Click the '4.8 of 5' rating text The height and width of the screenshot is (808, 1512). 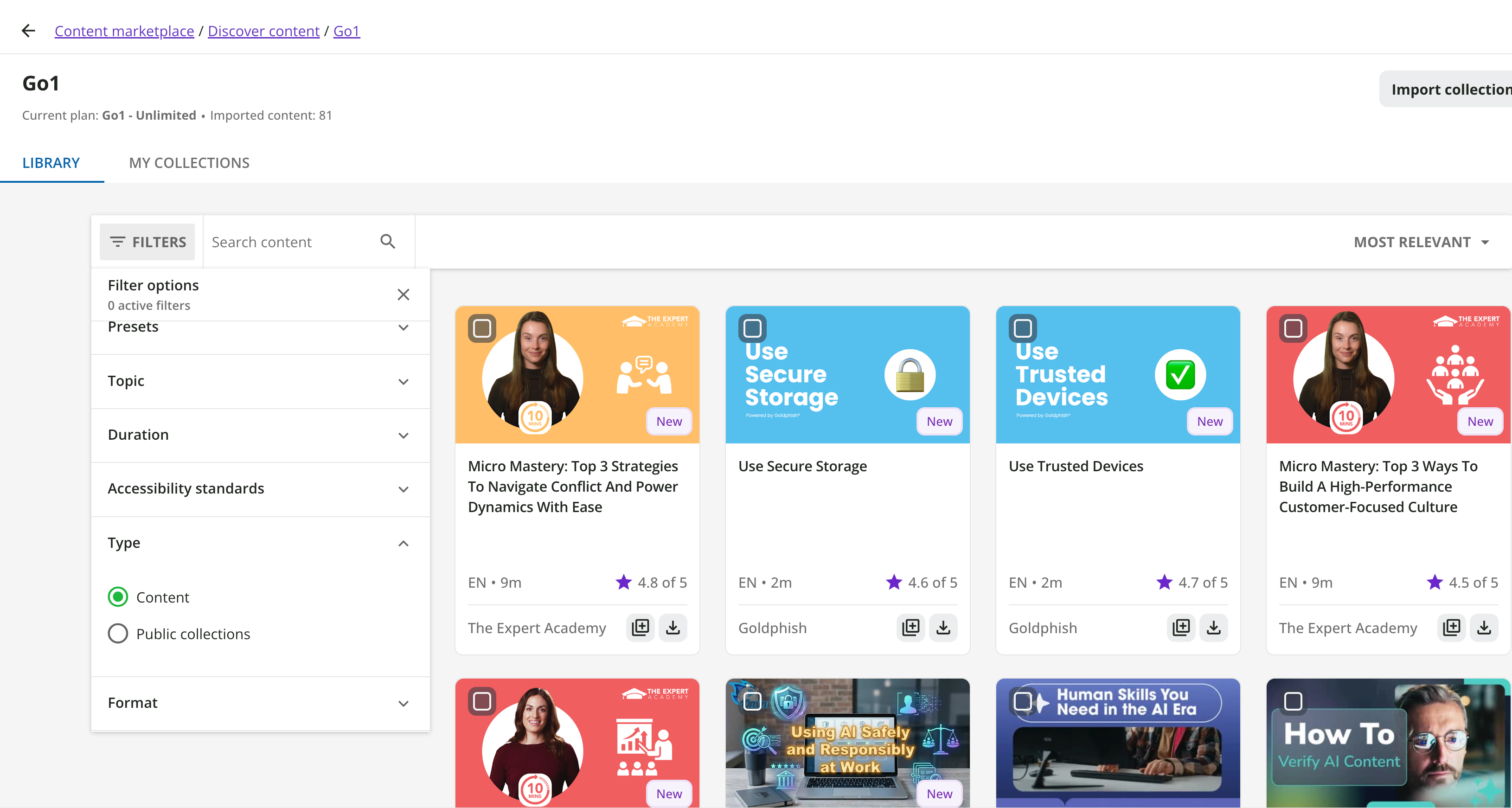[662, 582]
